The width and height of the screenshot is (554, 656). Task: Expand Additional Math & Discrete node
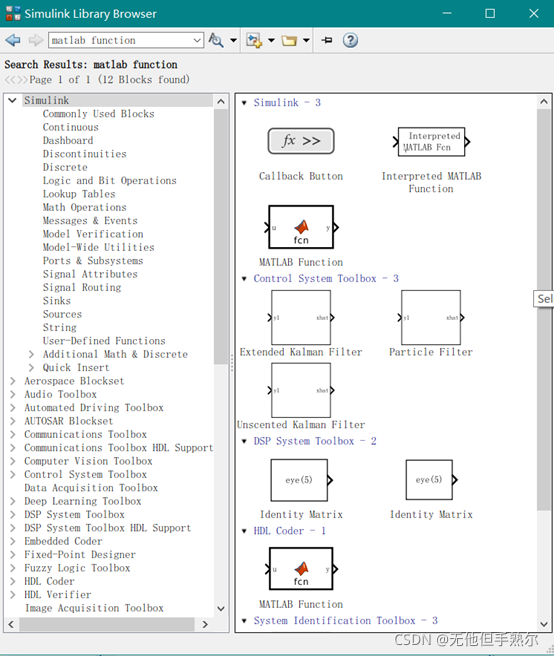[31, 354]
